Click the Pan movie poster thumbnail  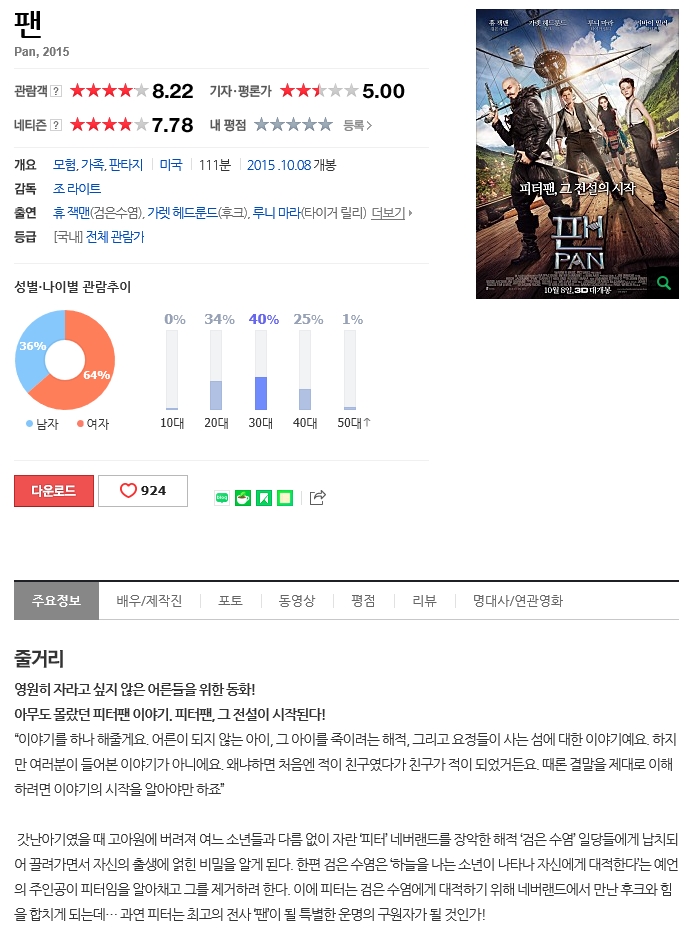(577, 154)
